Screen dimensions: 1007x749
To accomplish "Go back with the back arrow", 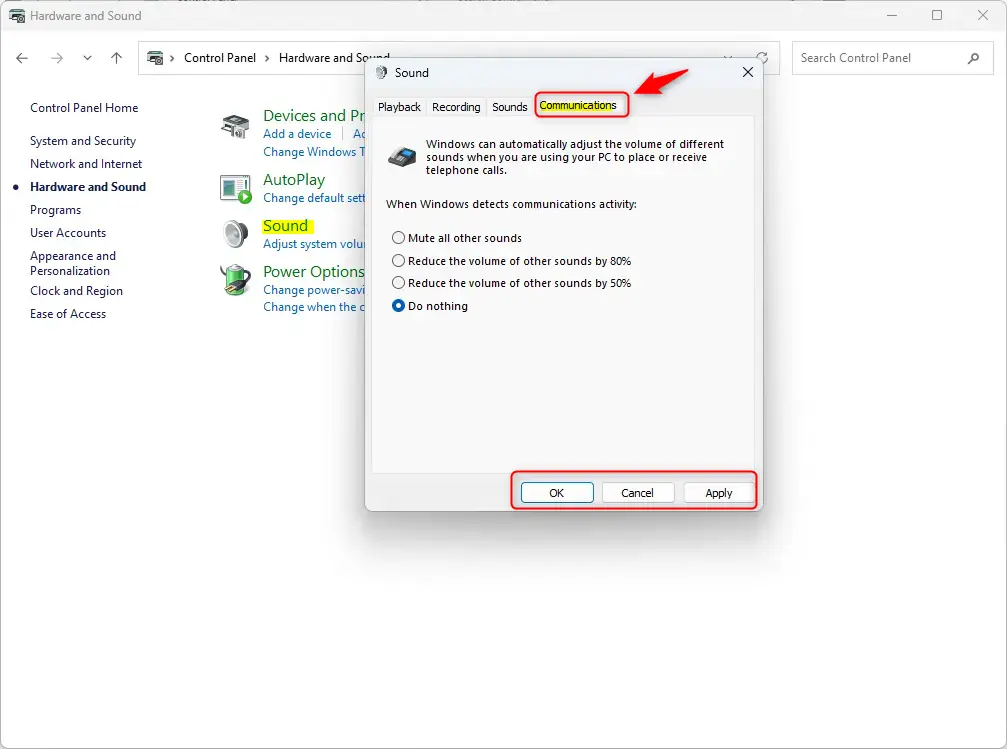I will pyautogui.click(x=22, y=58).
